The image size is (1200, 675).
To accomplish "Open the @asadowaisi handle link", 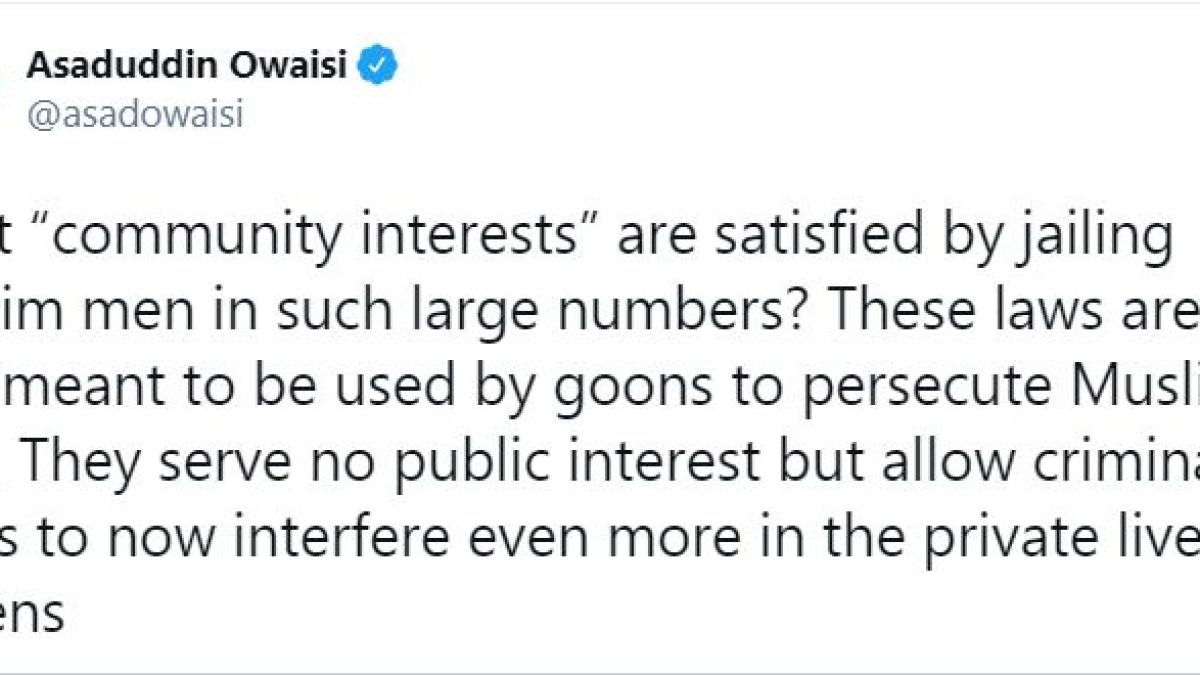I will coord(135,116).
